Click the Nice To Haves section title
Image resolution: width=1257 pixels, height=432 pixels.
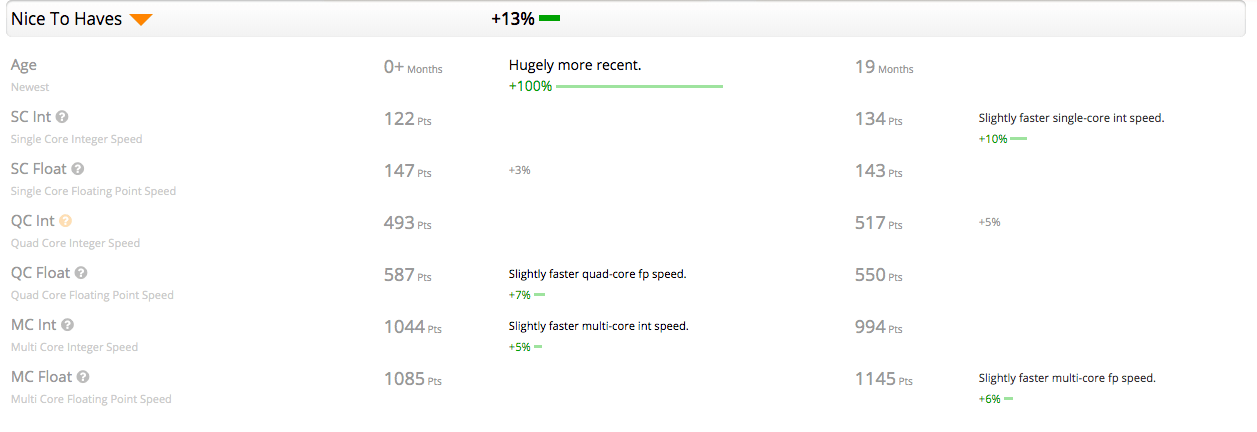(x=67, y=19)
